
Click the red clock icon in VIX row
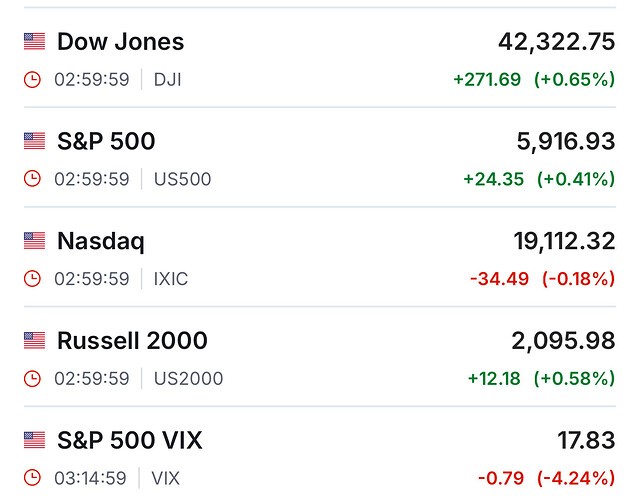33,478
